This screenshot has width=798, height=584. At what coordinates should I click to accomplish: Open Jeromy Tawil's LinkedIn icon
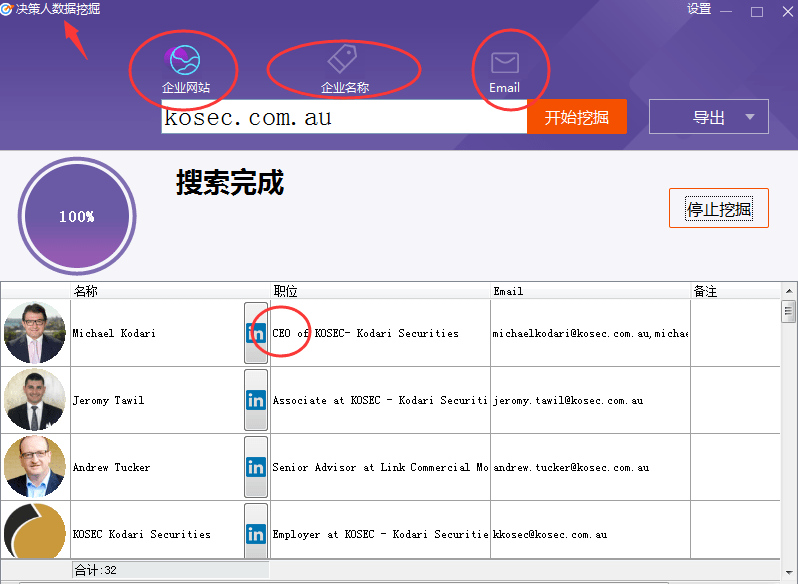tap(256, 400)
